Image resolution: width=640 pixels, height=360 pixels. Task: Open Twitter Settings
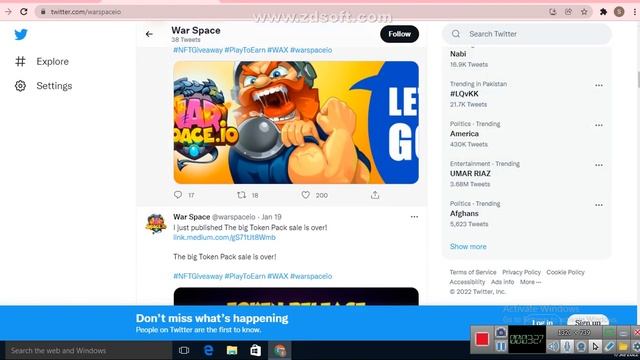point(54,86)
